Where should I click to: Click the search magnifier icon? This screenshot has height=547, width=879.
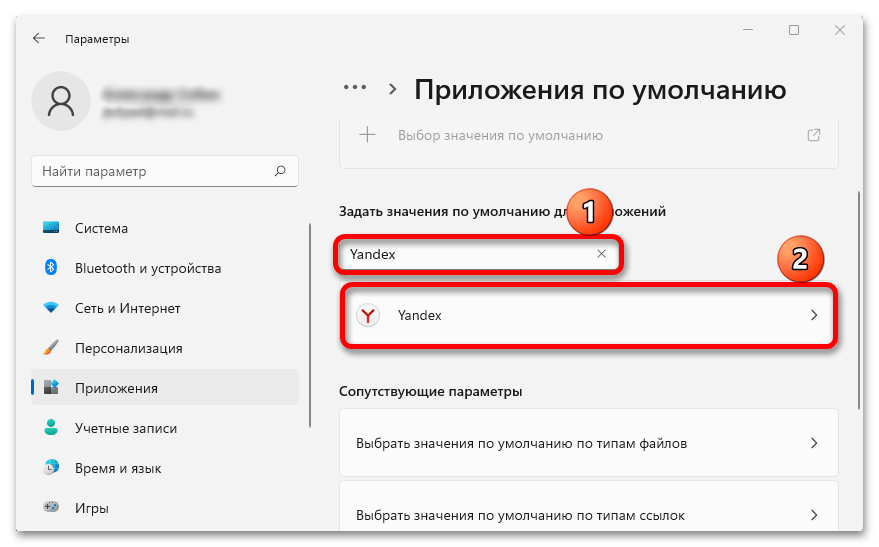(280, 171)
